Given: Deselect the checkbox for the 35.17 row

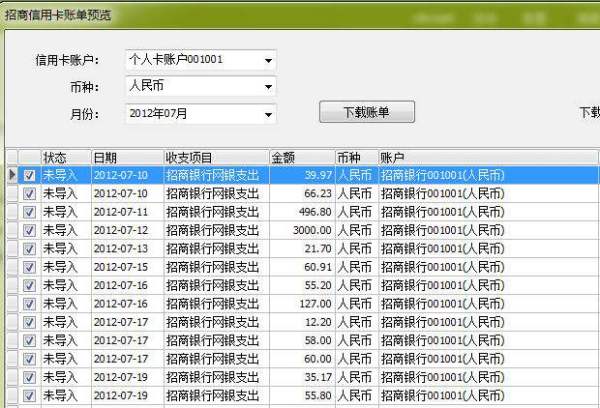Looking at the screenshot, I should tap(29, 377).
